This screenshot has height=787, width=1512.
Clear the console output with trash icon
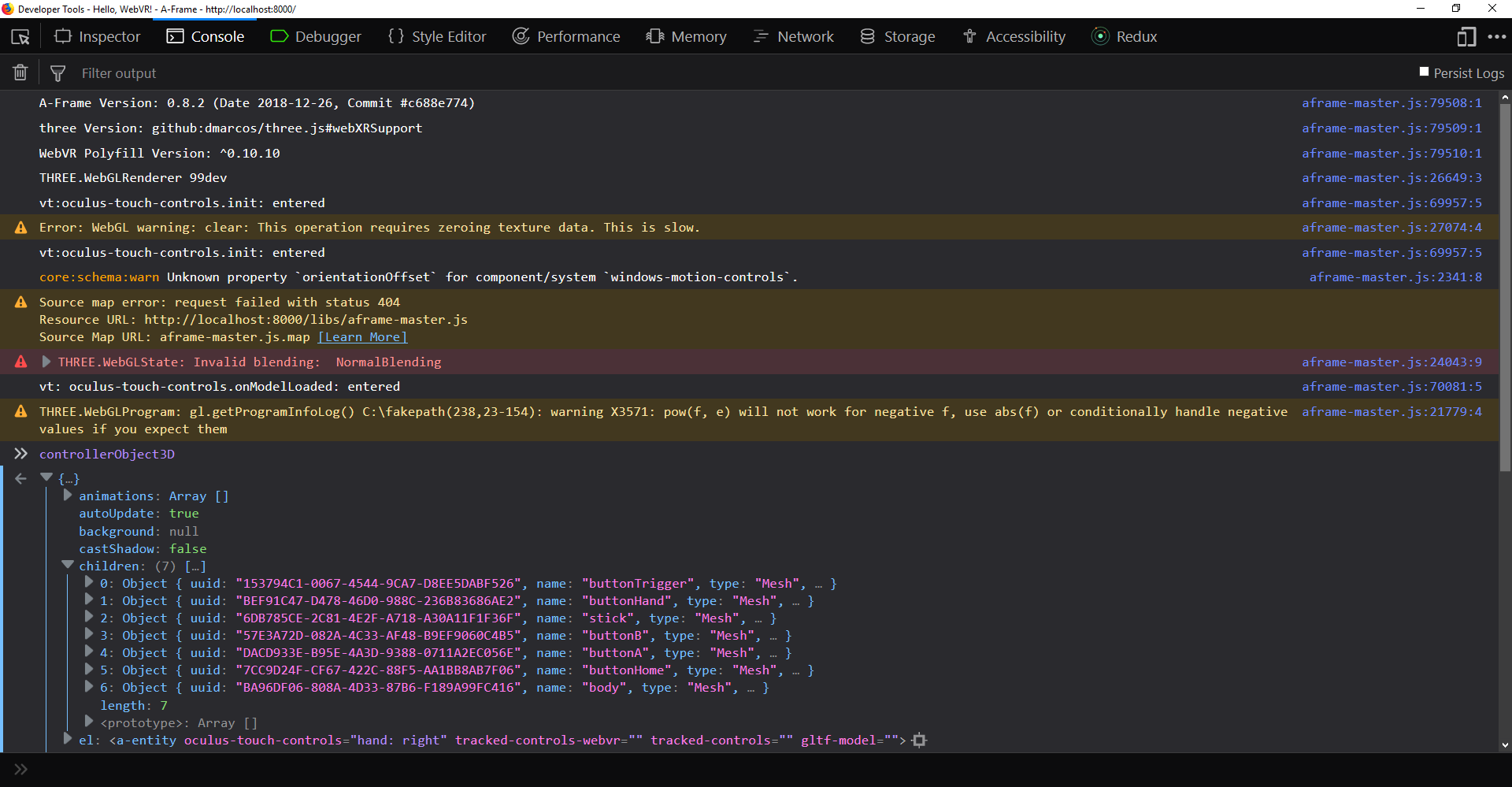[x=20, y=72]
